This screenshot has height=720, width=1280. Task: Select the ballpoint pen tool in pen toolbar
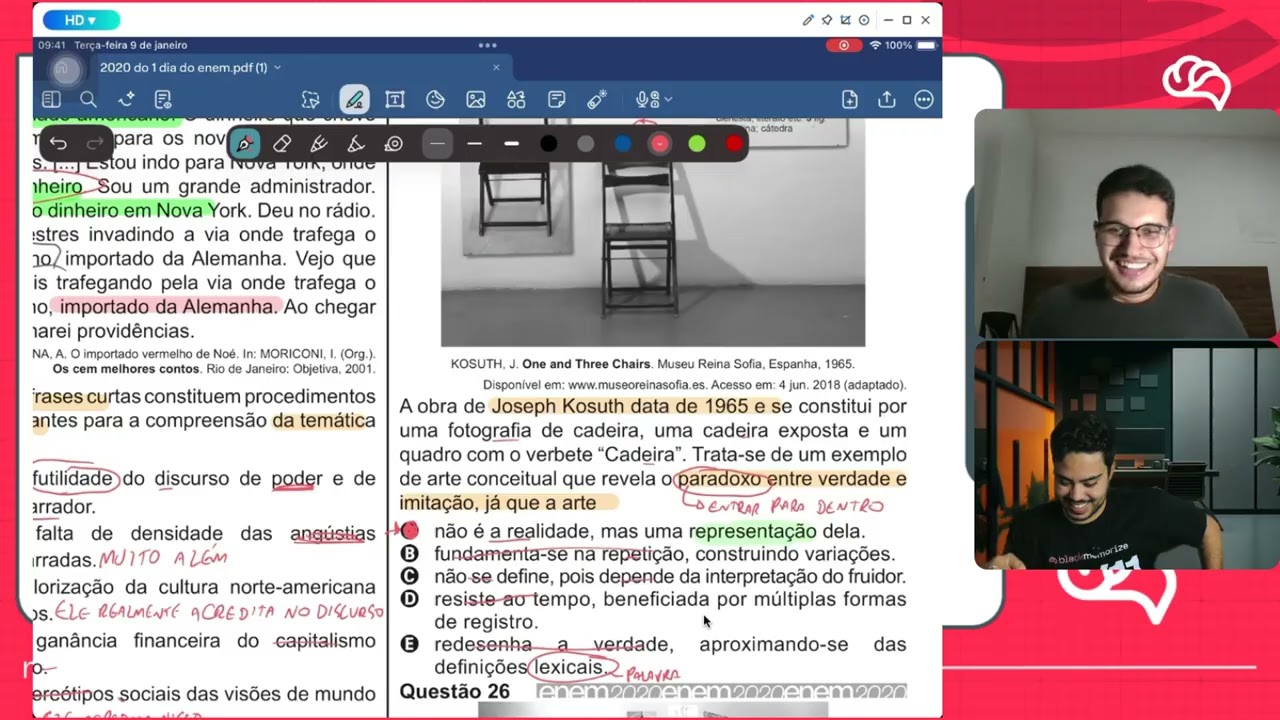click(x=319, y=144)
